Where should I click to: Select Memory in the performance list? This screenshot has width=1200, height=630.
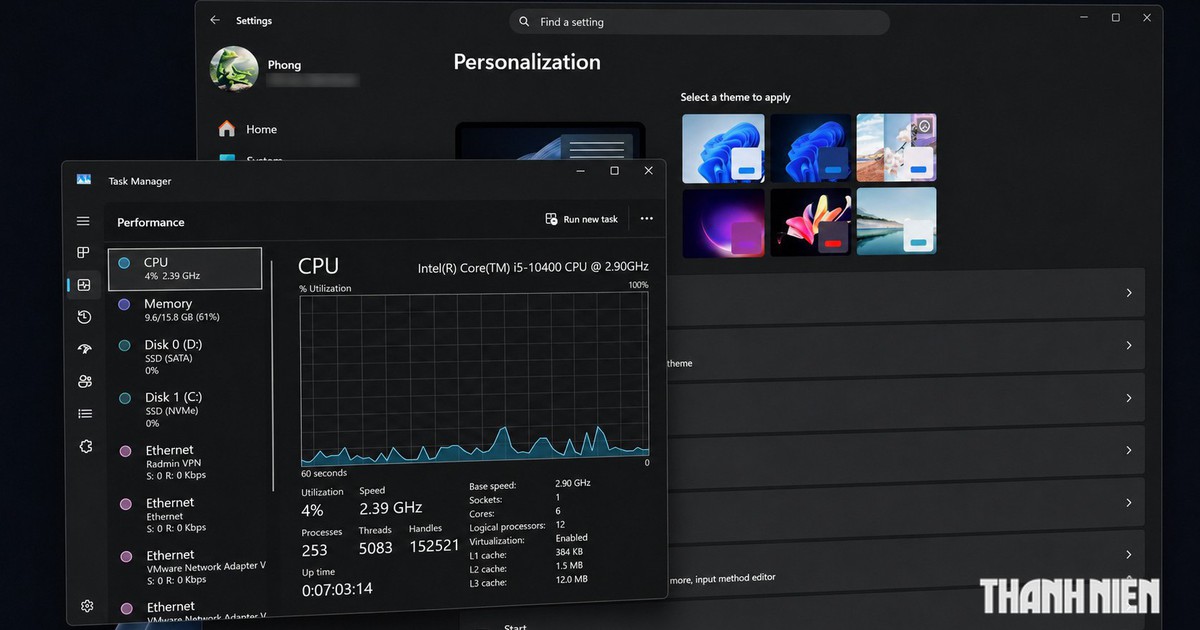(x=185, y=310)
